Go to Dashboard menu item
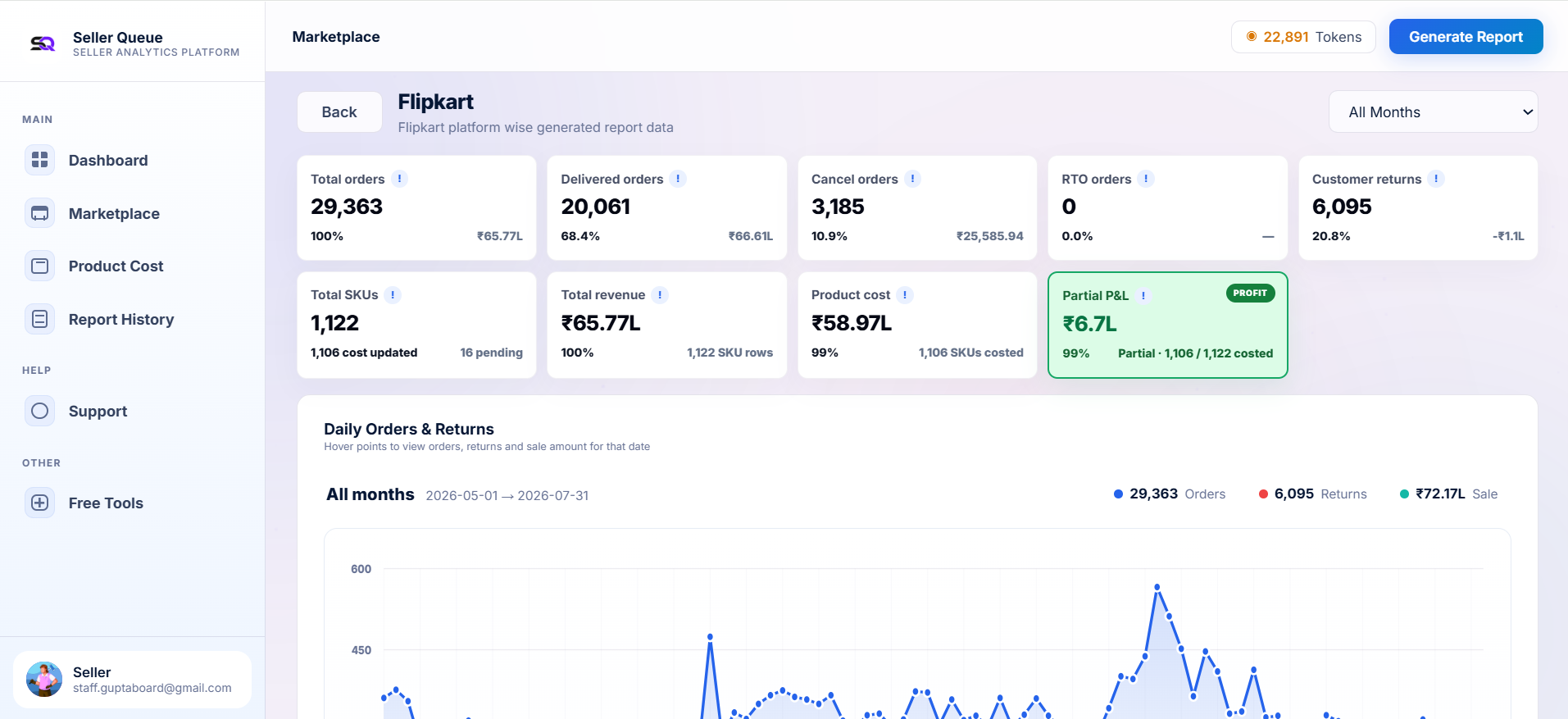 (108, 160)
